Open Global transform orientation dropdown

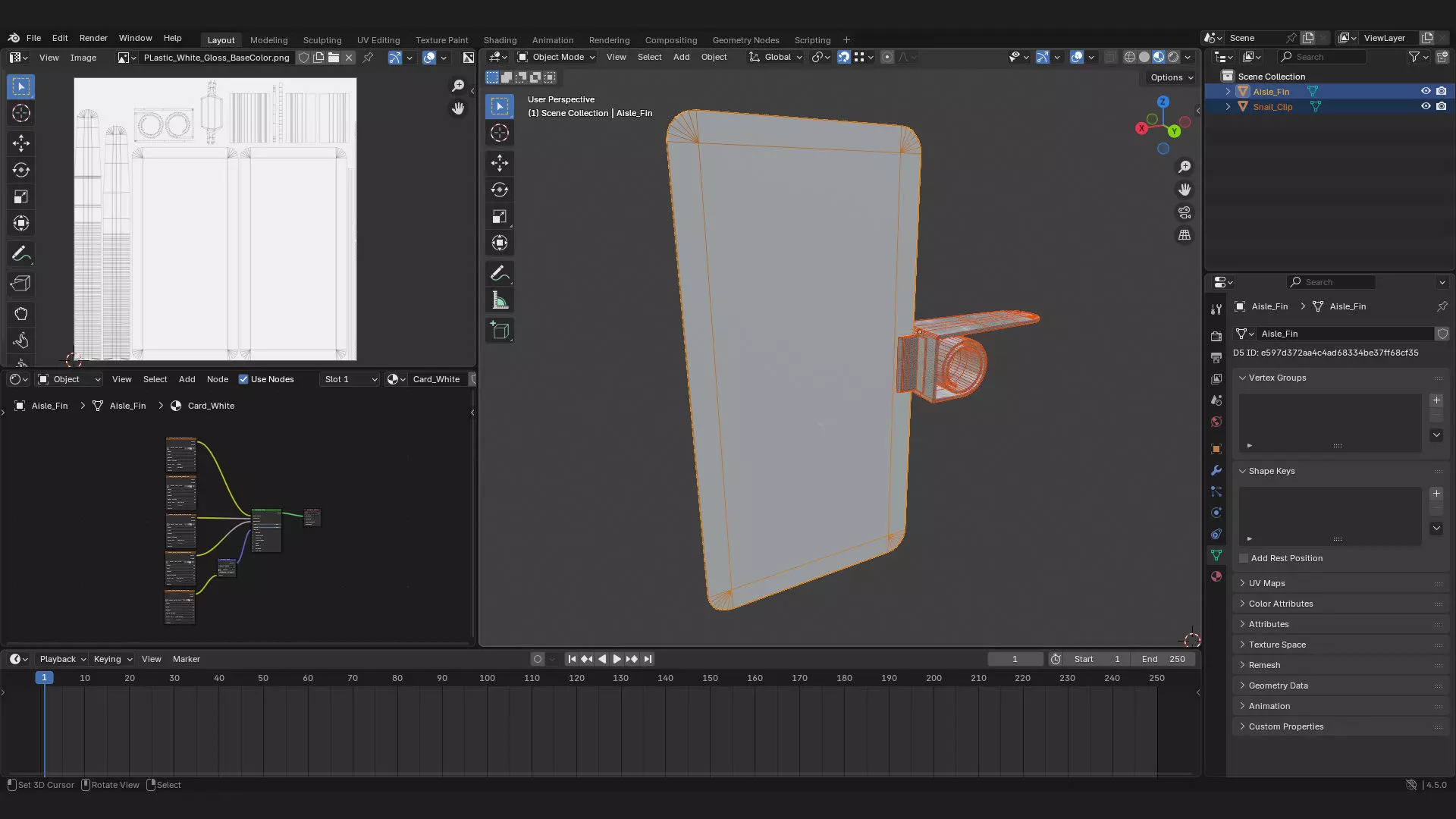775,57
